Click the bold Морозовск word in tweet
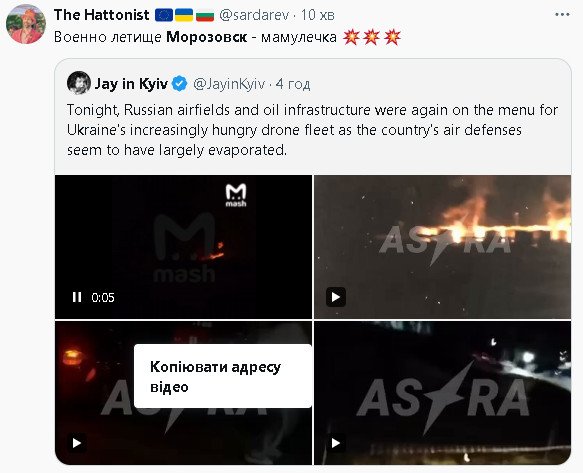The image size is (583, 473). click(206, 37)
